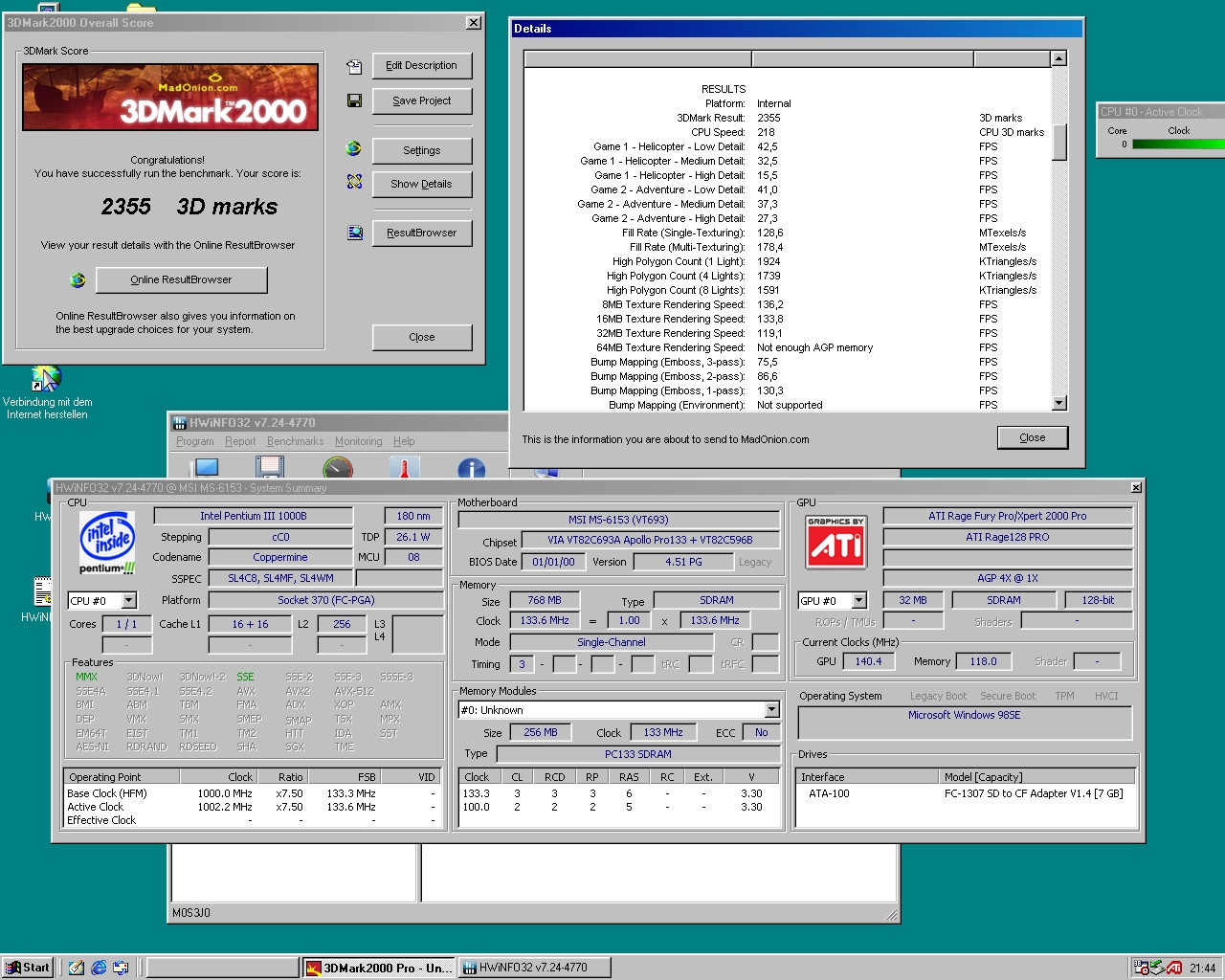Click the network tray icon beside ATI
Viewport: 1225px width, 980px height.
pyautogui.click(x=1158, y=968)
